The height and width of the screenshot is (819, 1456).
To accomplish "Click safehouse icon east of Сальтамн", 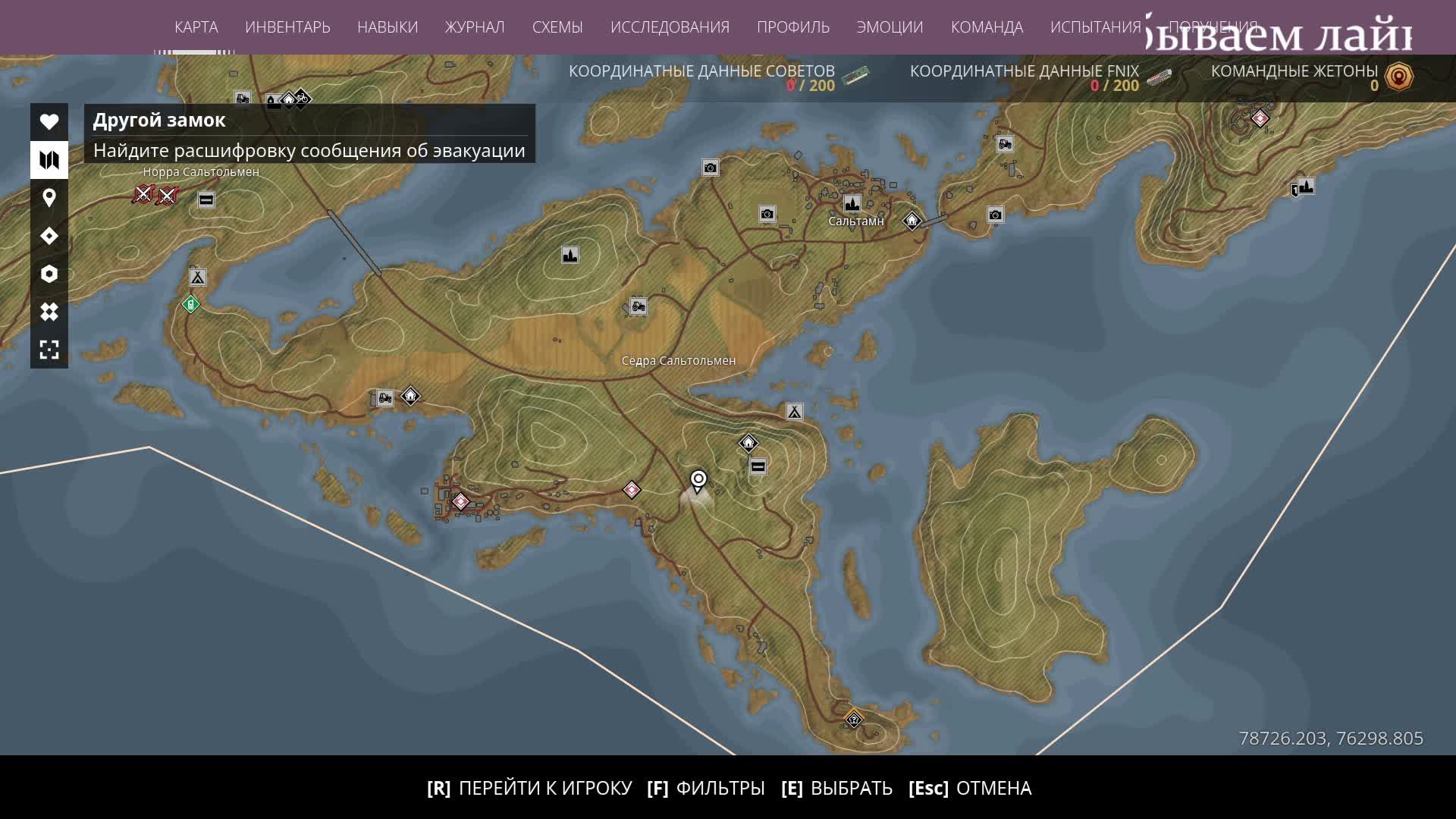I will click(x=912, y=221).
